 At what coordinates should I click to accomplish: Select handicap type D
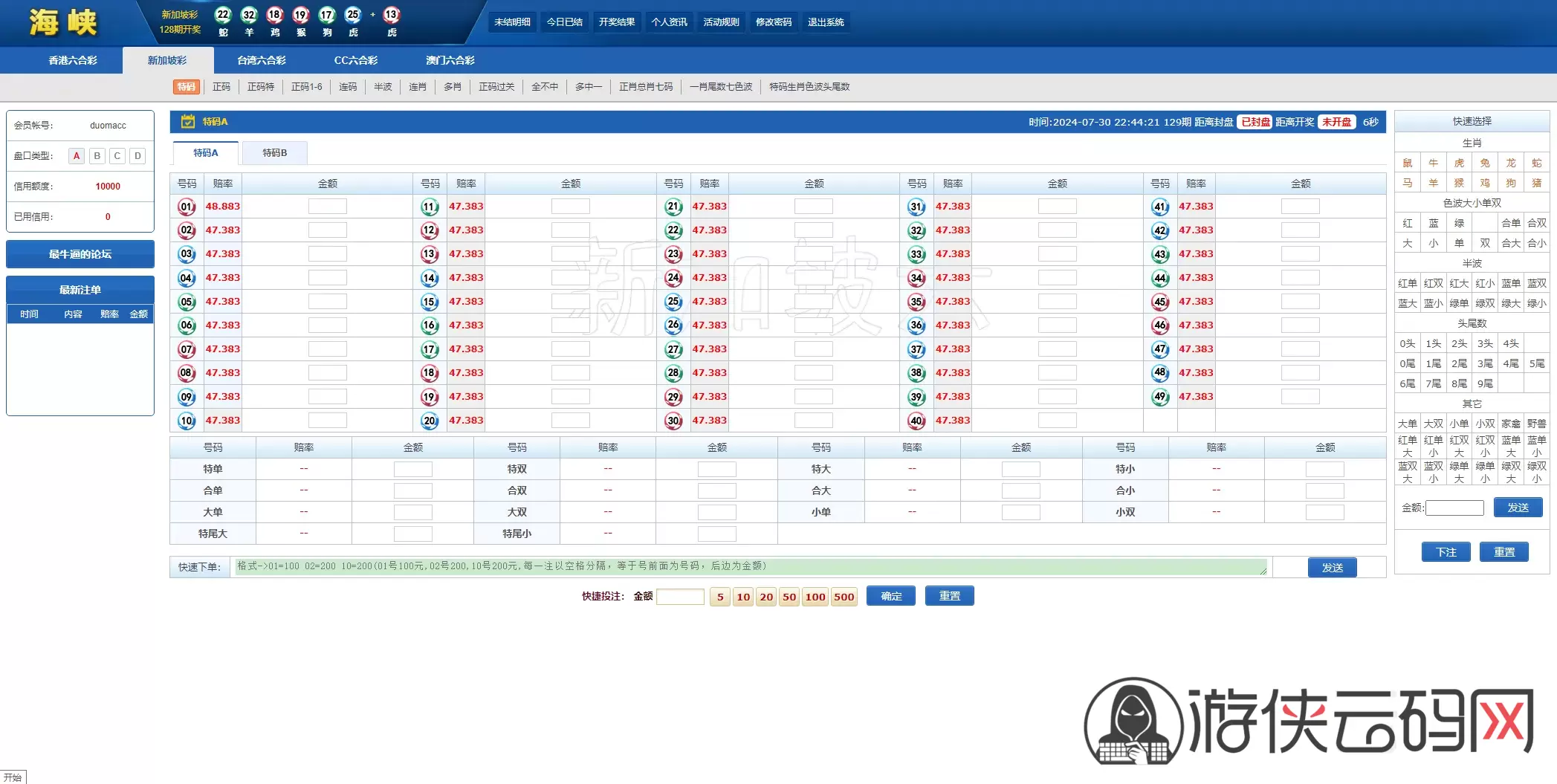(x=137, y=156)
